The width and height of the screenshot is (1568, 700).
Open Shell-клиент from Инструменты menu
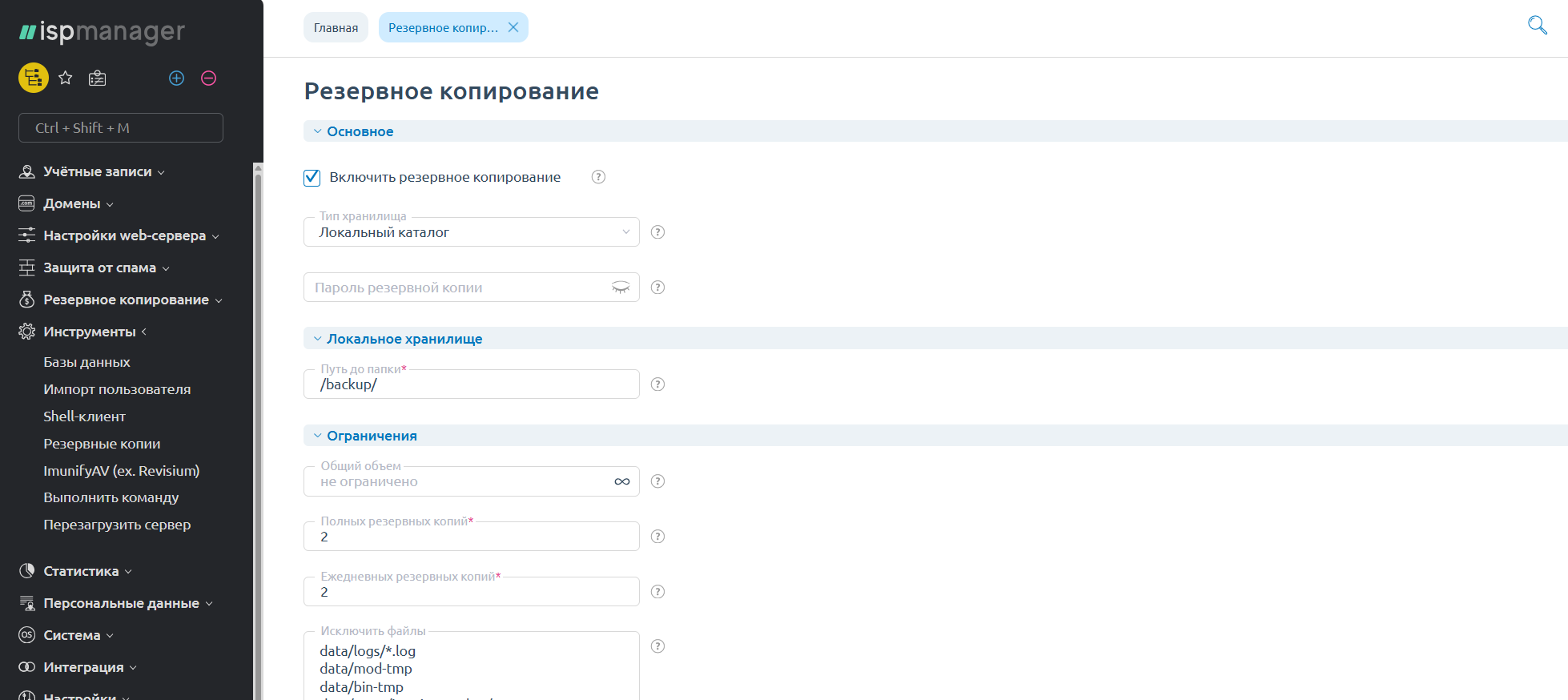click(x=84, y=416)
